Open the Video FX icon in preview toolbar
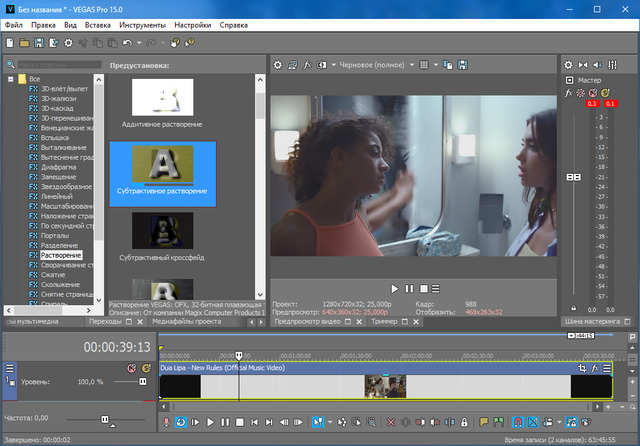 (309, 64)
